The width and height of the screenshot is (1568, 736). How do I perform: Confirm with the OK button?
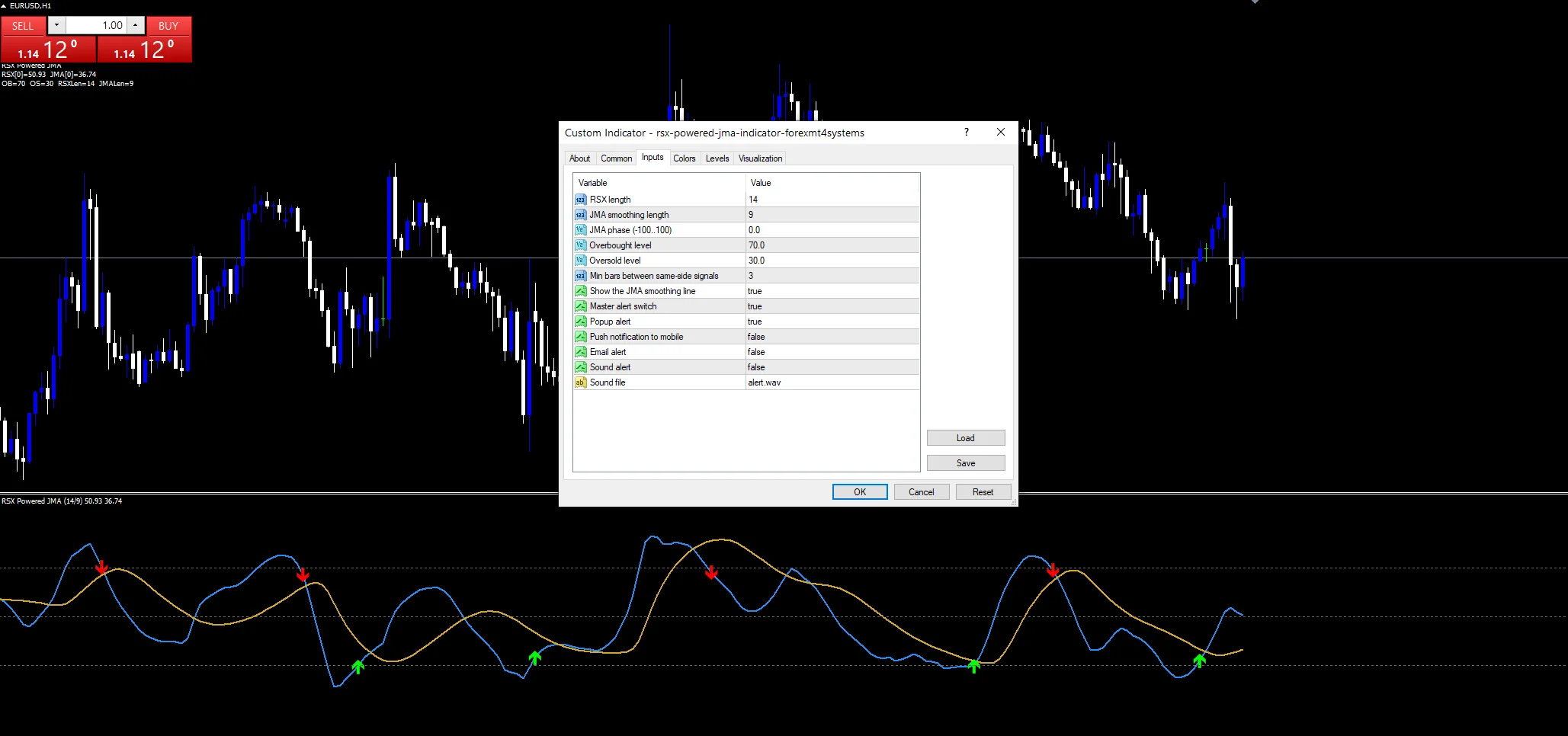click(x=860, y=492)
